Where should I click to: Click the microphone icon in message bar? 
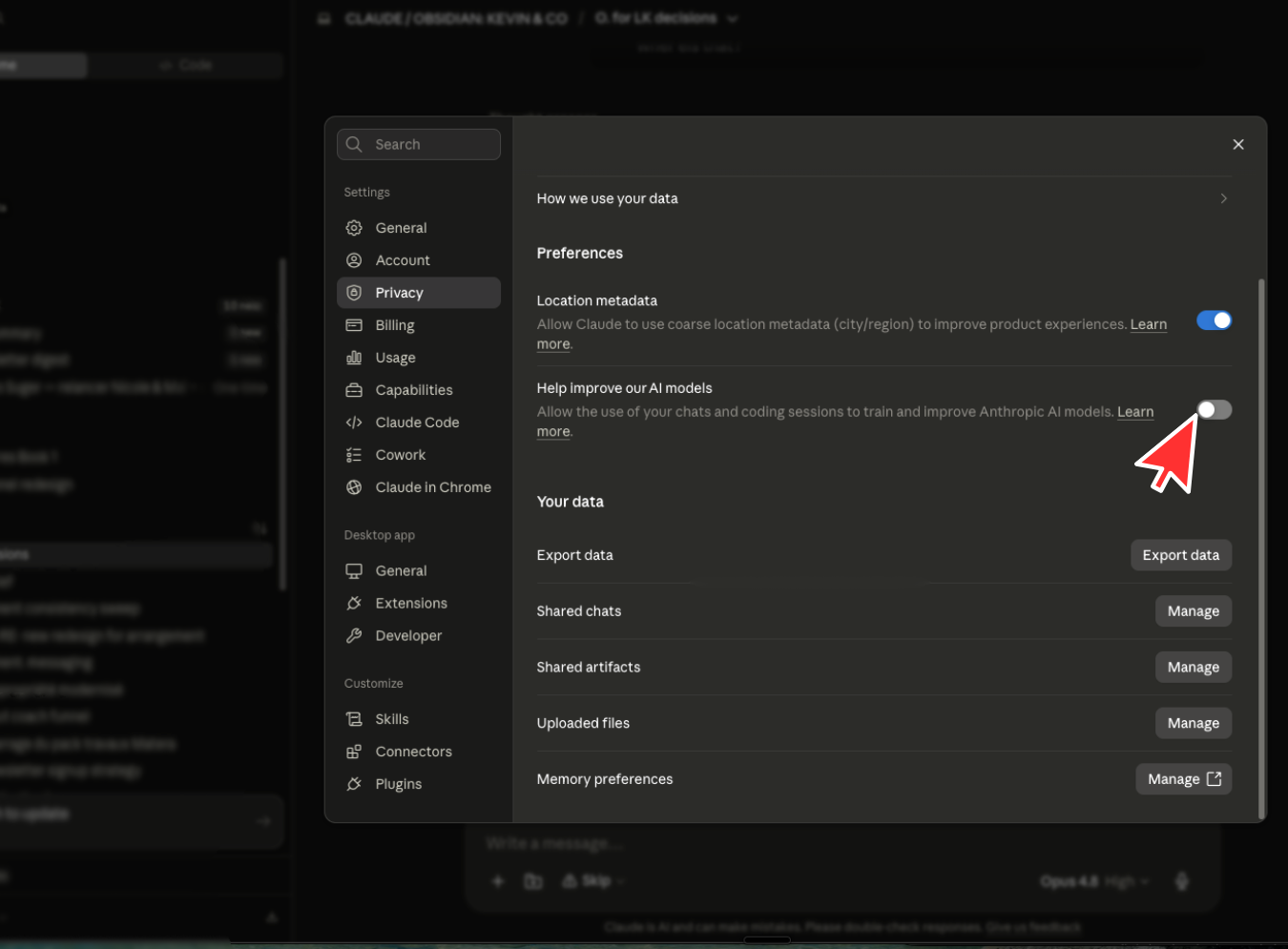1182,881
